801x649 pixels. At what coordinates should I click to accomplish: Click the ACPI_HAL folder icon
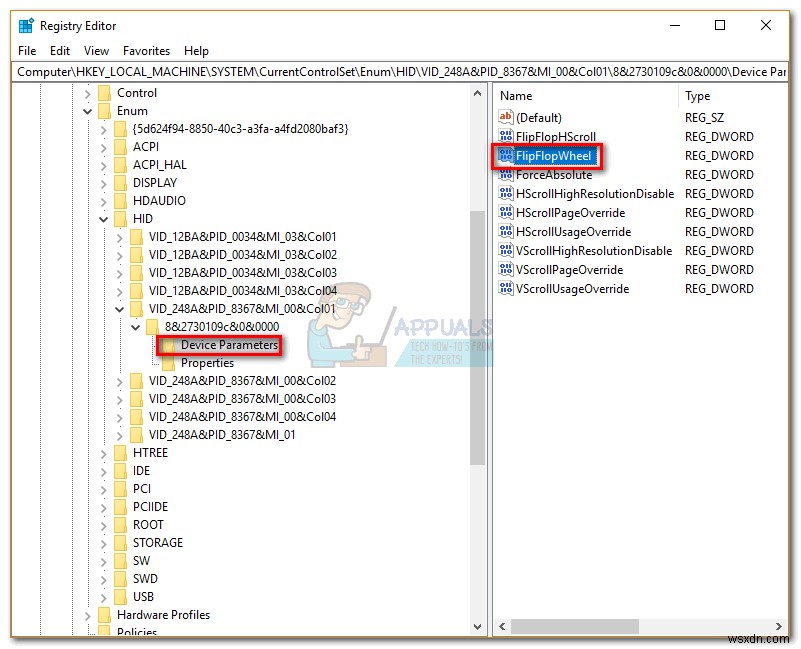tap(120, 165)
